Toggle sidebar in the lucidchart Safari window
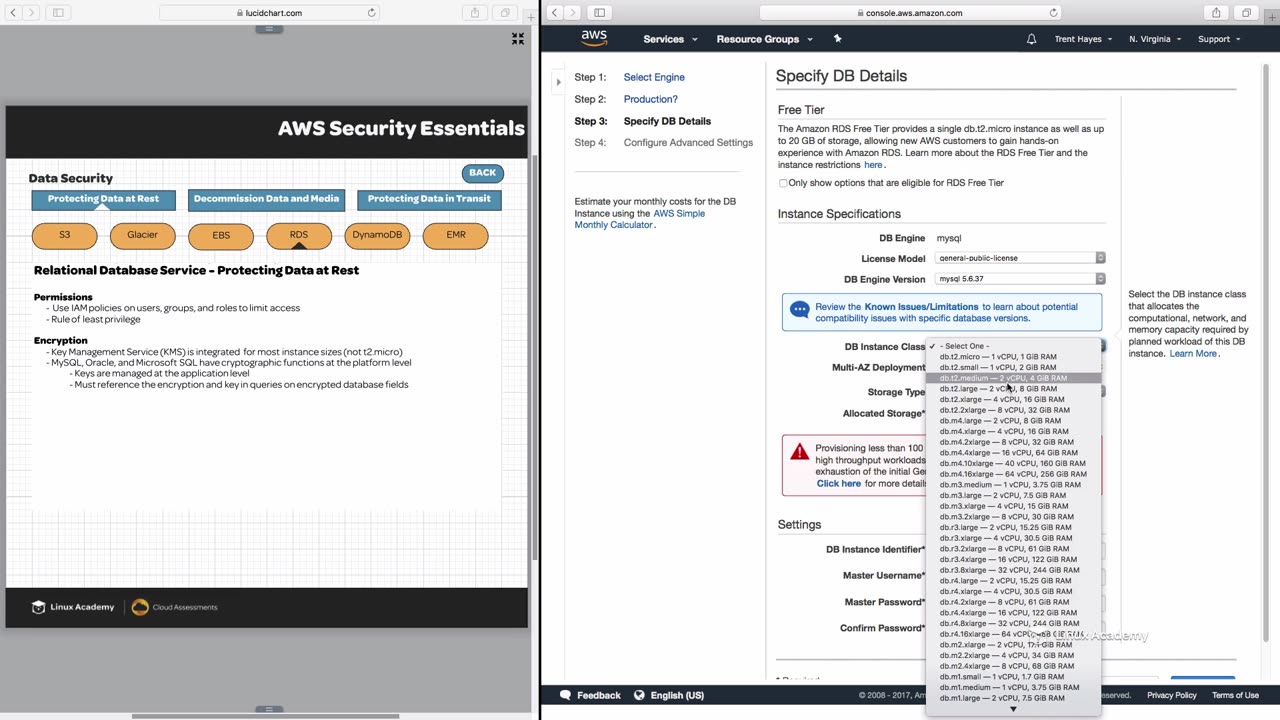1280x720 pixels. click(x=58, y=13)
